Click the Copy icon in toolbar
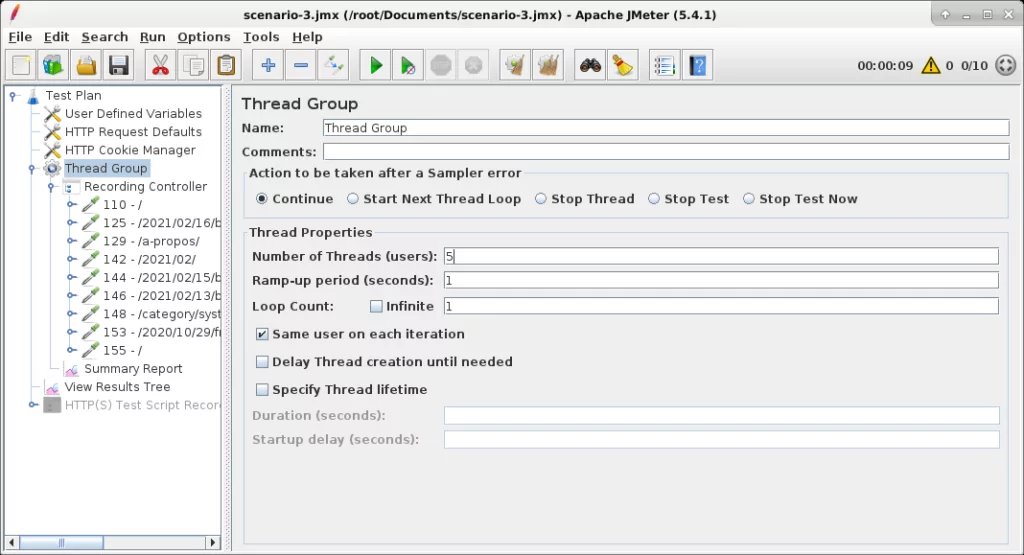 (193, 65)
